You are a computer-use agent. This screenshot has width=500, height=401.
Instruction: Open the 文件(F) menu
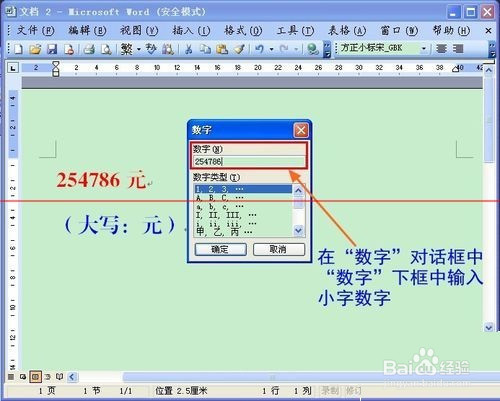point(35,31)
